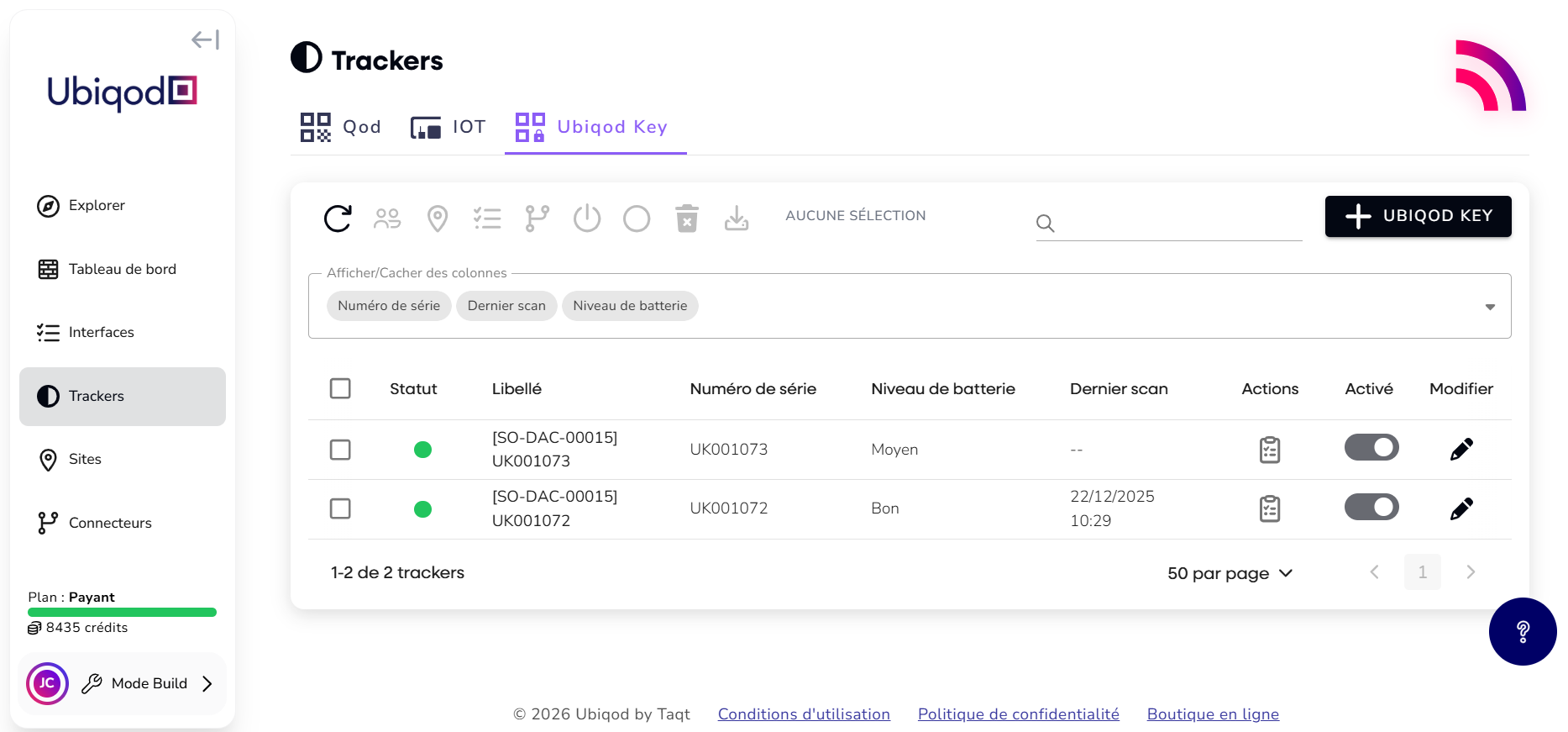
Task: Expand the Afficher/Cacher des colonnes dropdown
Action: click(1490, 307)
